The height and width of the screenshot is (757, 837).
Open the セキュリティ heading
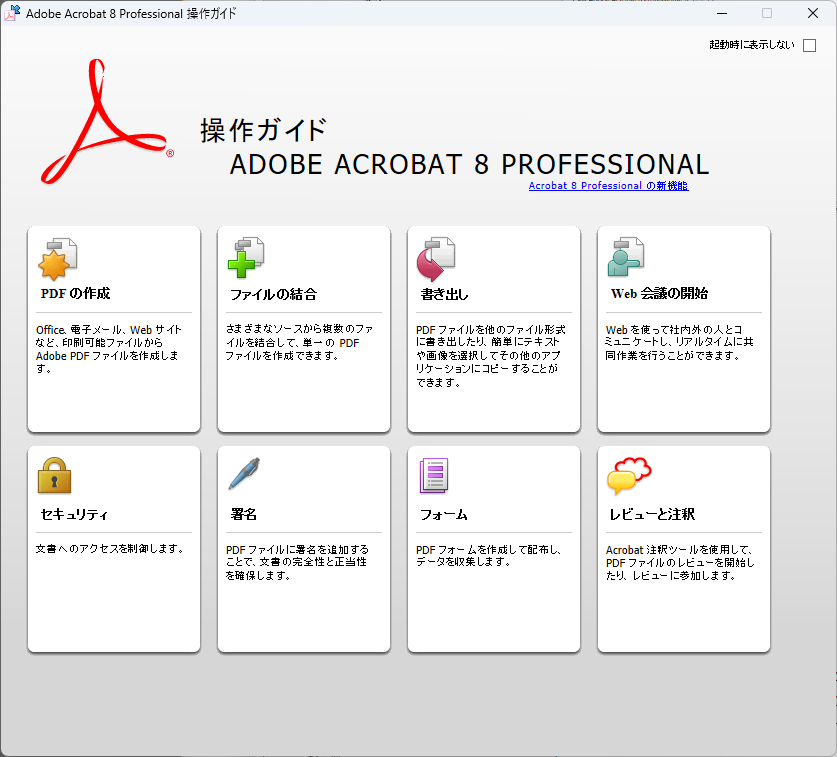(74, 514)
